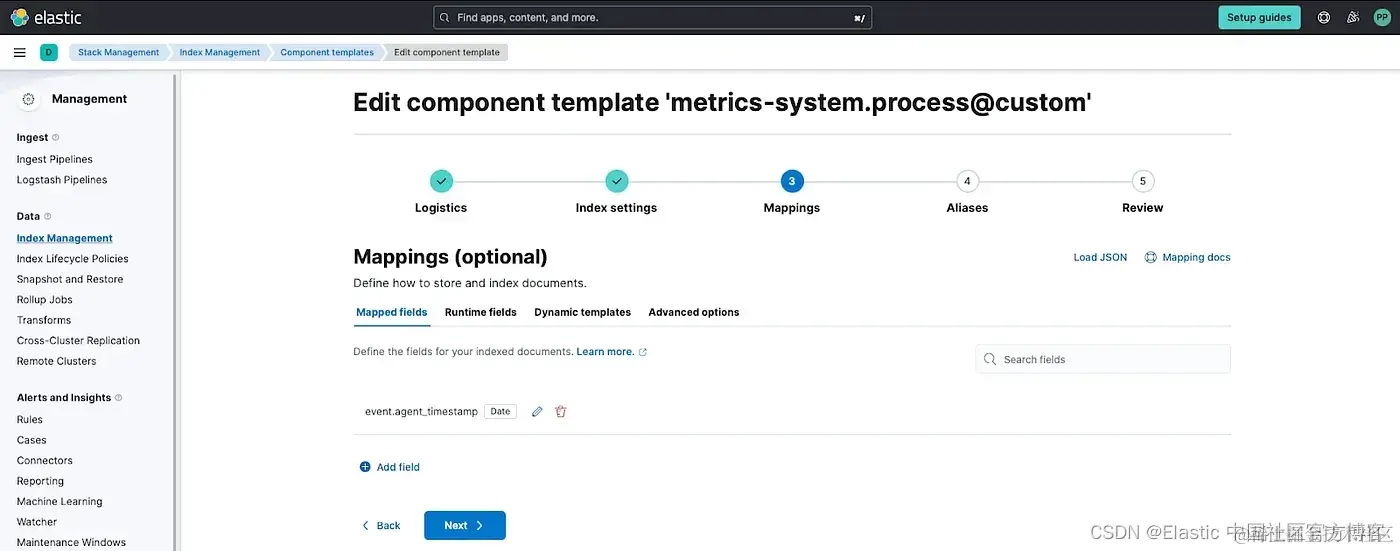Delete the event.agent_timestamp field
The image size is (1400, 551).
[561, 412]
